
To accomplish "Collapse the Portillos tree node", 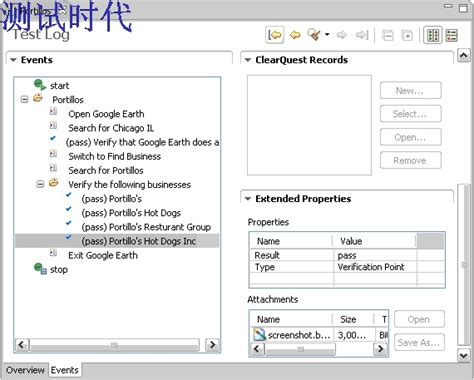I will click(24, 99).
